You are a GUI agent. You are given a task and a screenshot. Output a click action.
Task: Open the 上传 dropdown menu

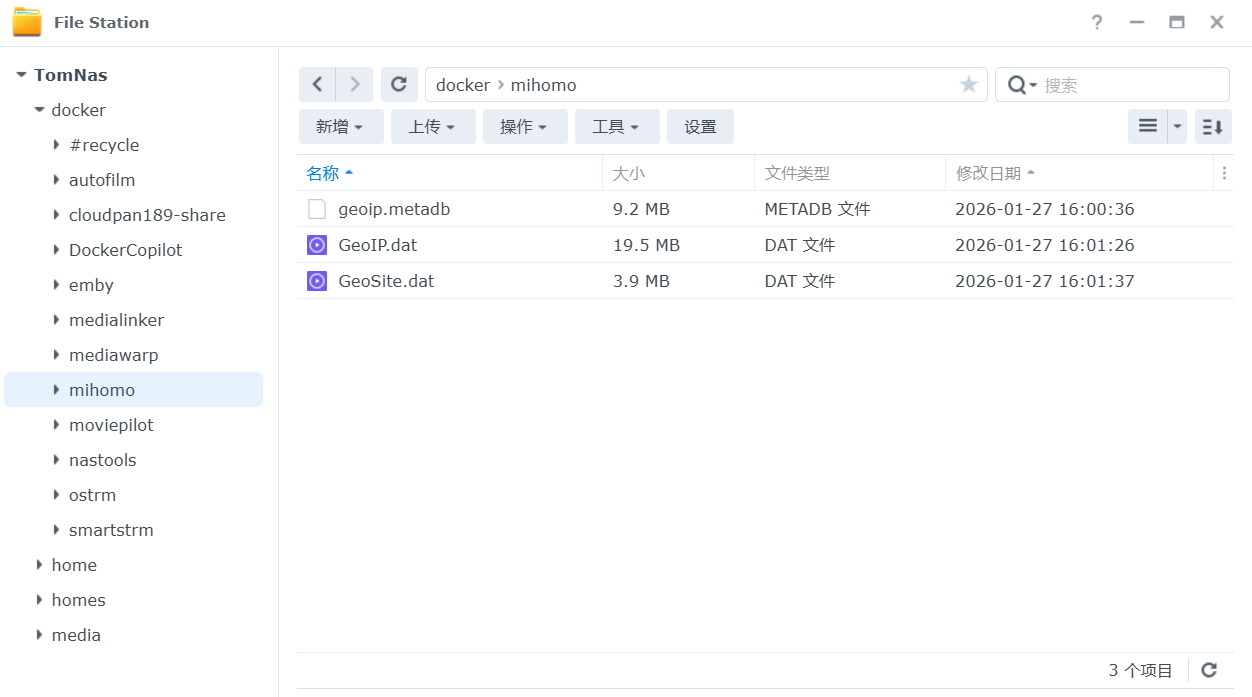tap(433, 127)
